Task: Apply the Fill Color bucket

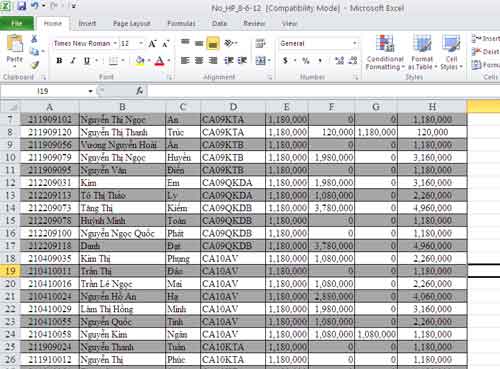Action: (140, 61)
